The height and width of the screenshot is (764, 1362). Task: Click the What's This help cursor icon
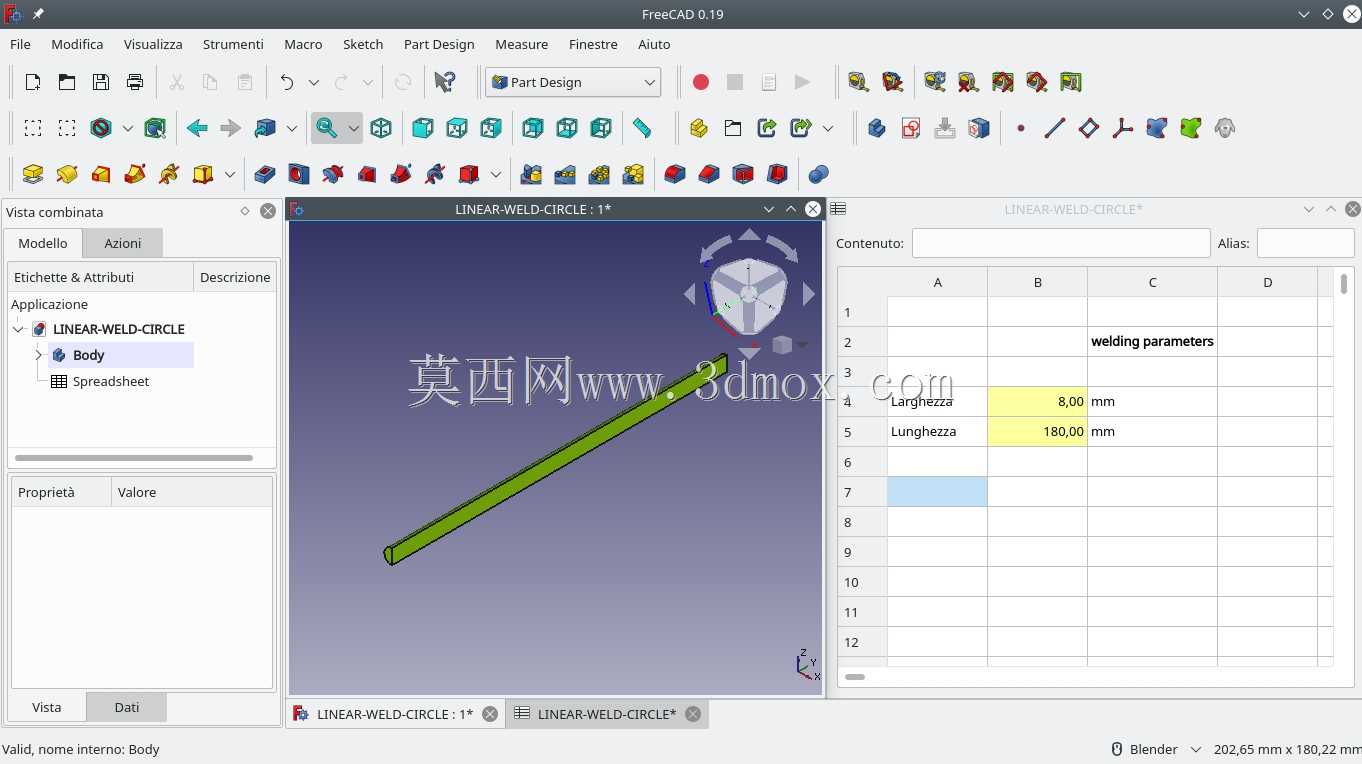(x=445, y=82)
